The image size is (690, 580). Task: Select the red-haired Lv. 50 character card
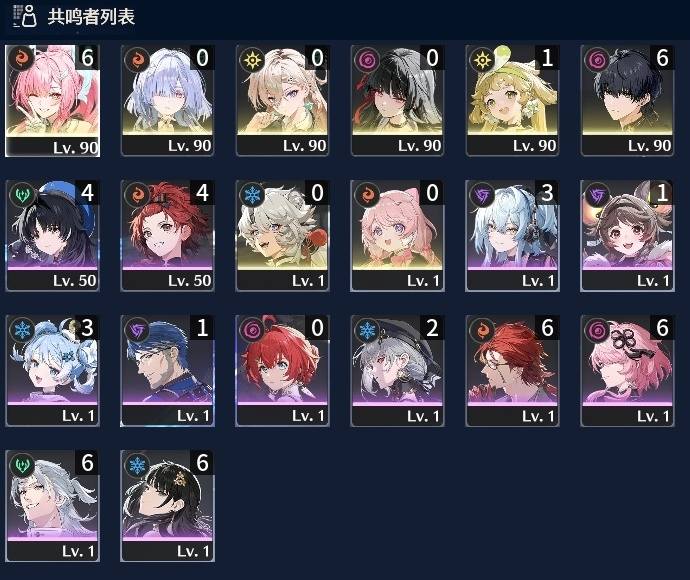click(168, 235)
